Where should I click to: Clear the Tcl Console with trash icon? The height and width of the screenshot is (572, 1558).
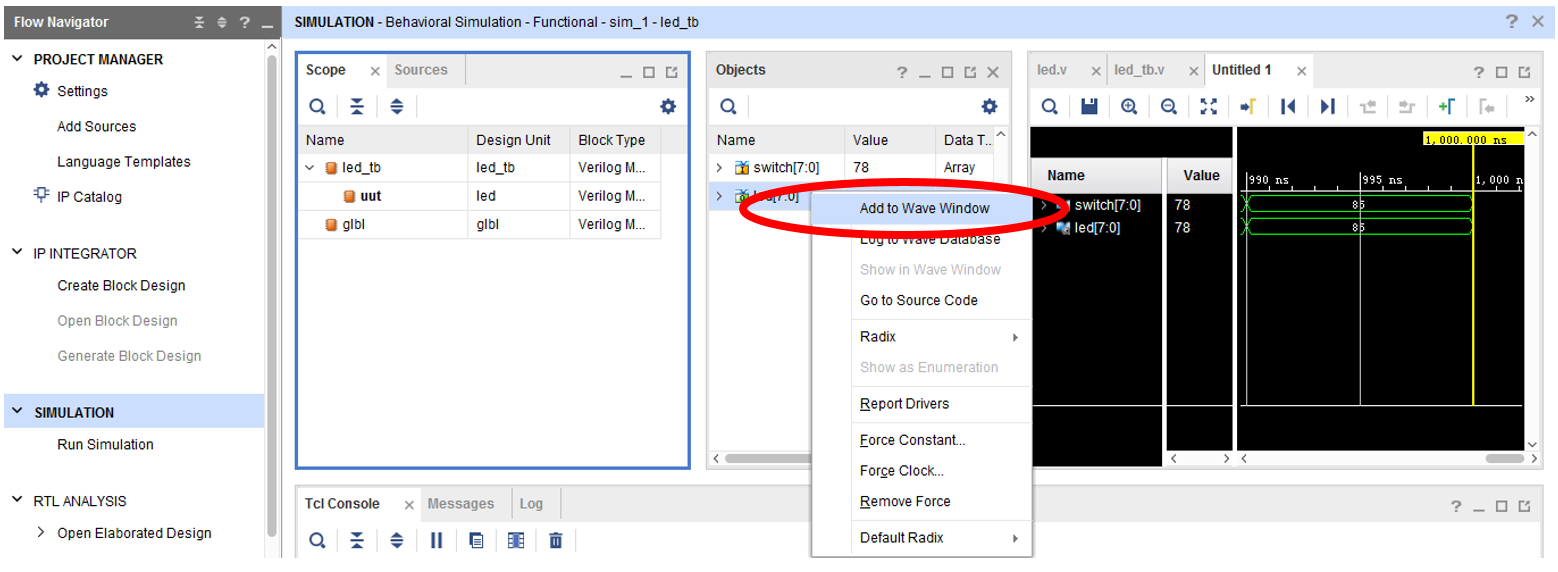556,540
